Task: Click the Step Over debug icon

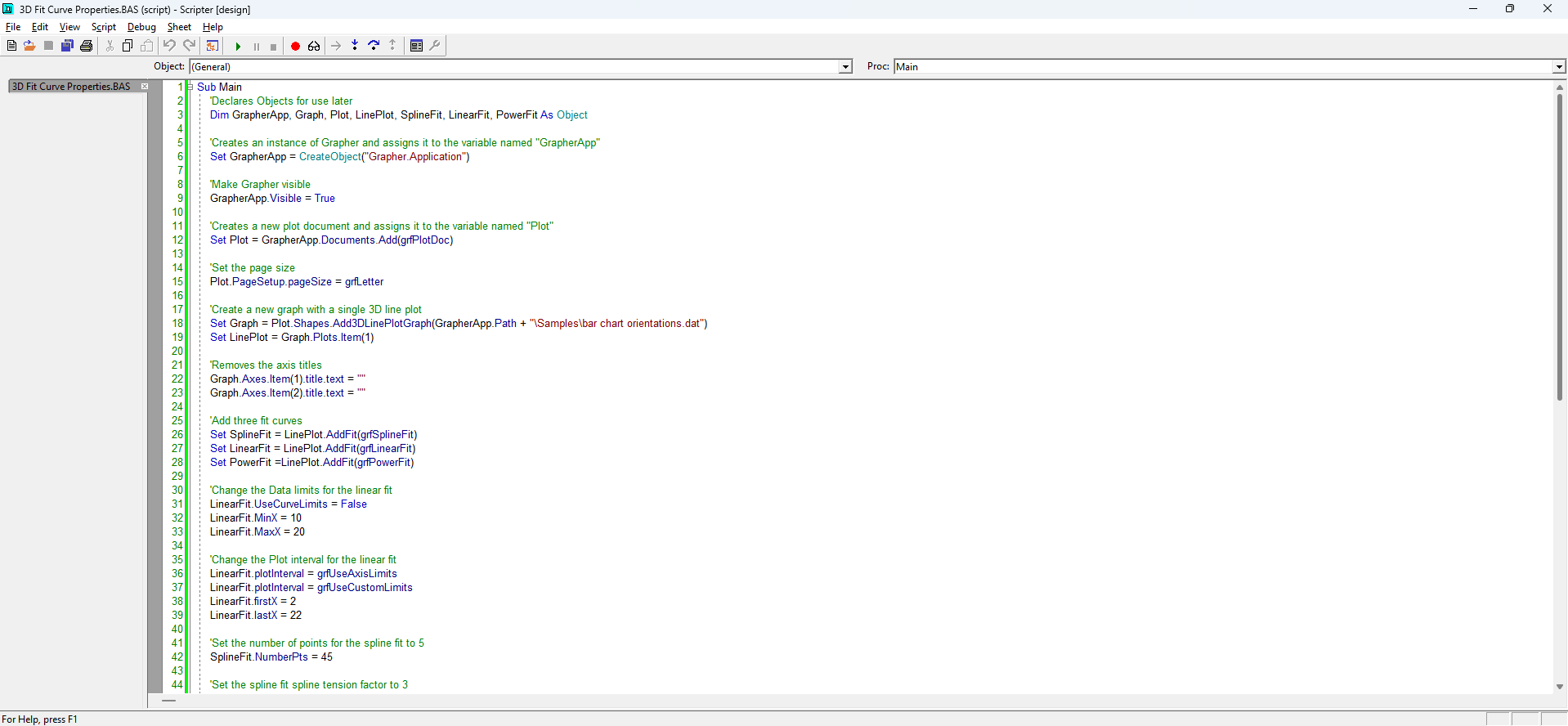Action: (x=374, y=46)
